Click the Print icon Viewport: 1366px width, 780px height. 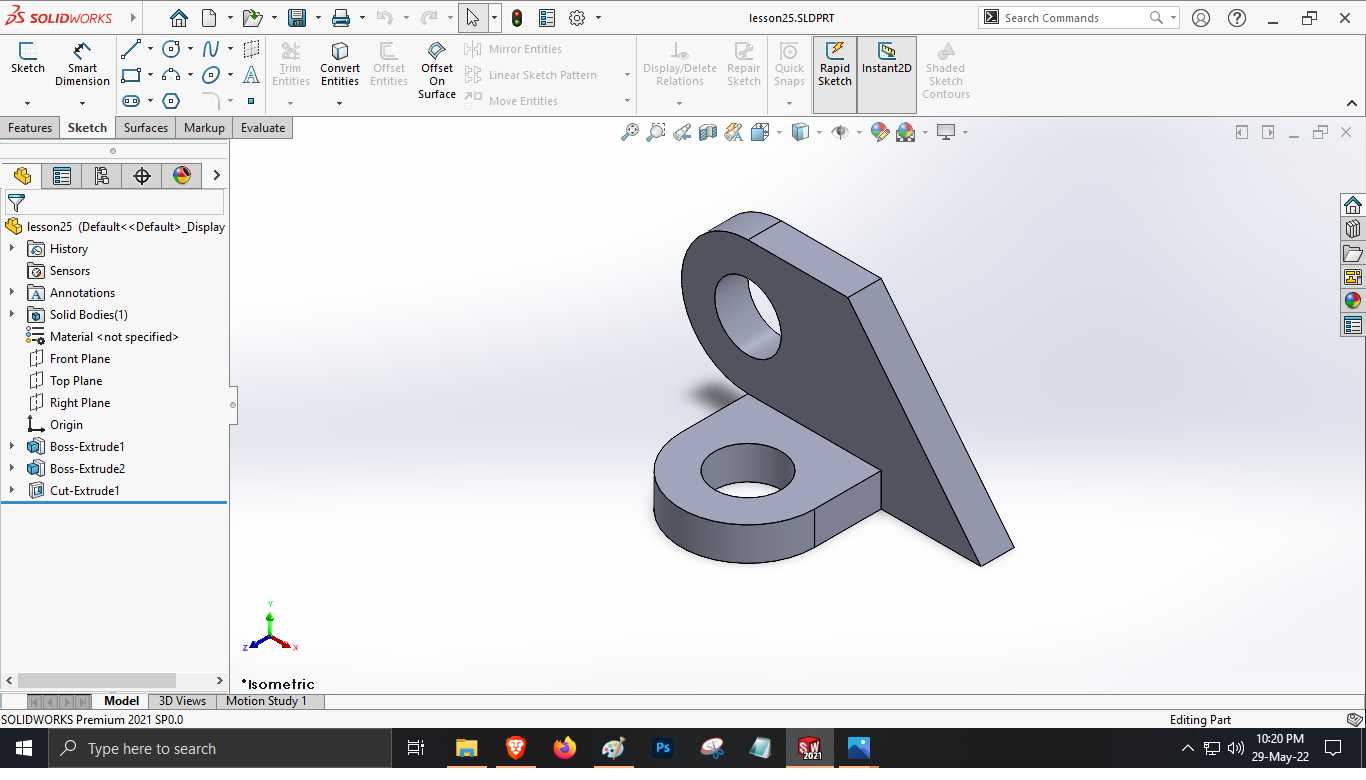pos(341,18)
